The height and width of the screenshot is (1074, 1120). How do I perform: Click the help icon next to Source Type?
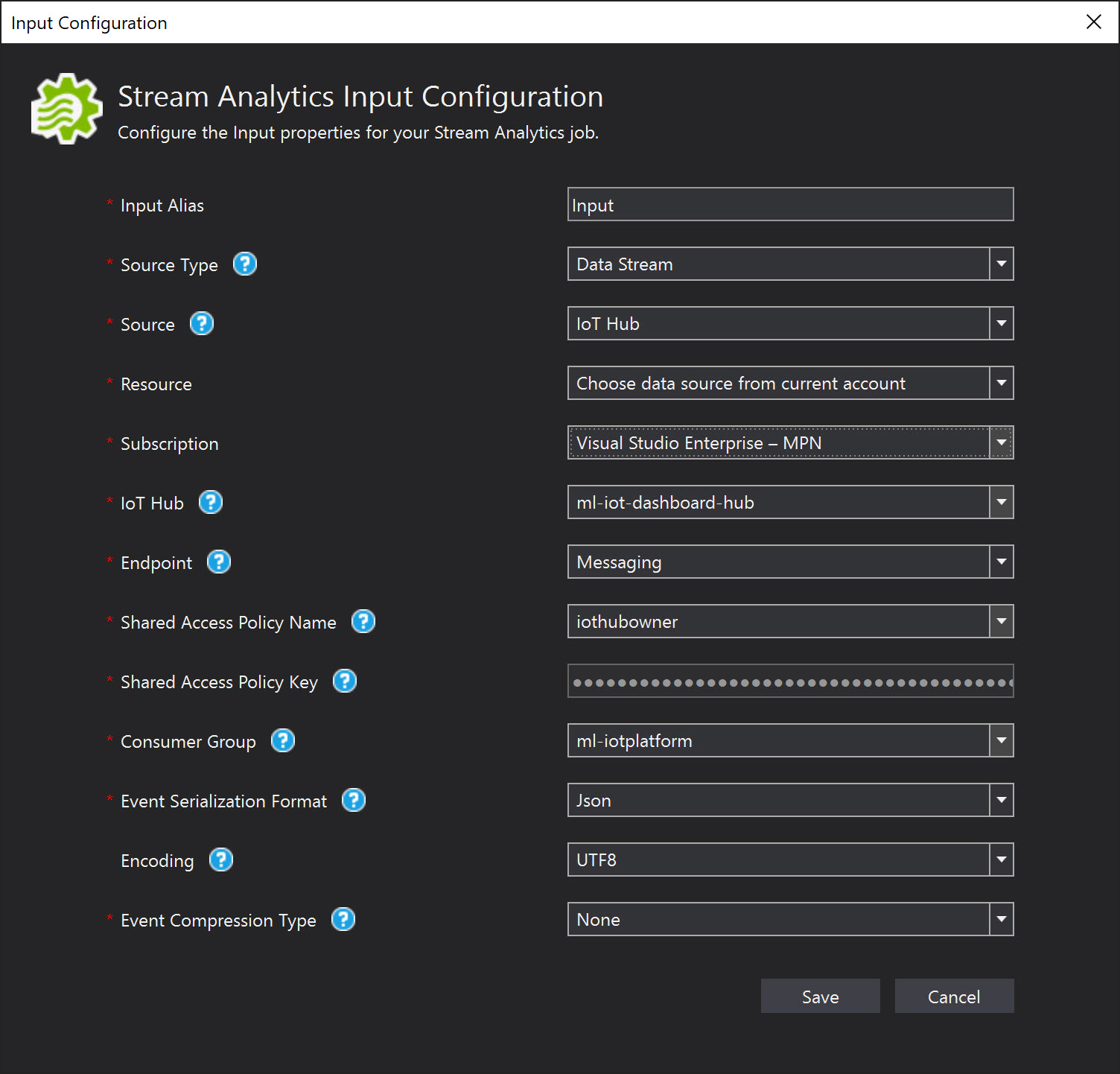pos(245,264)
